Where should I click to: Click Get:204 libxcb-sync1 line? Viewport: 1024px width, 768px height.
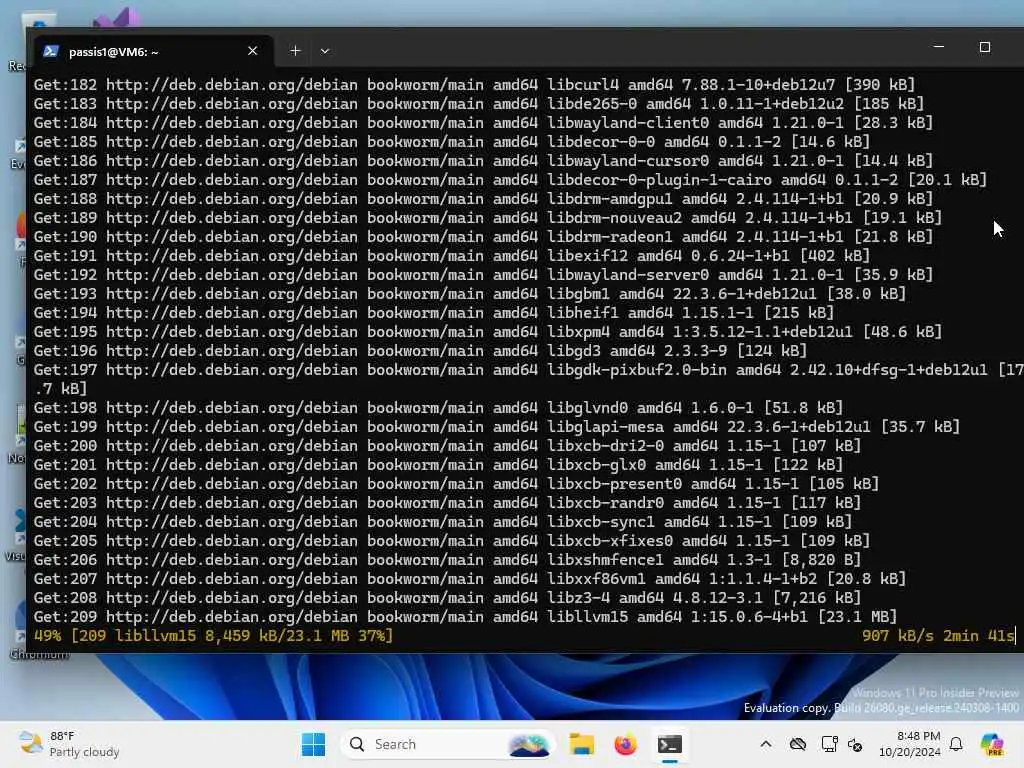(x=443, y=522)
